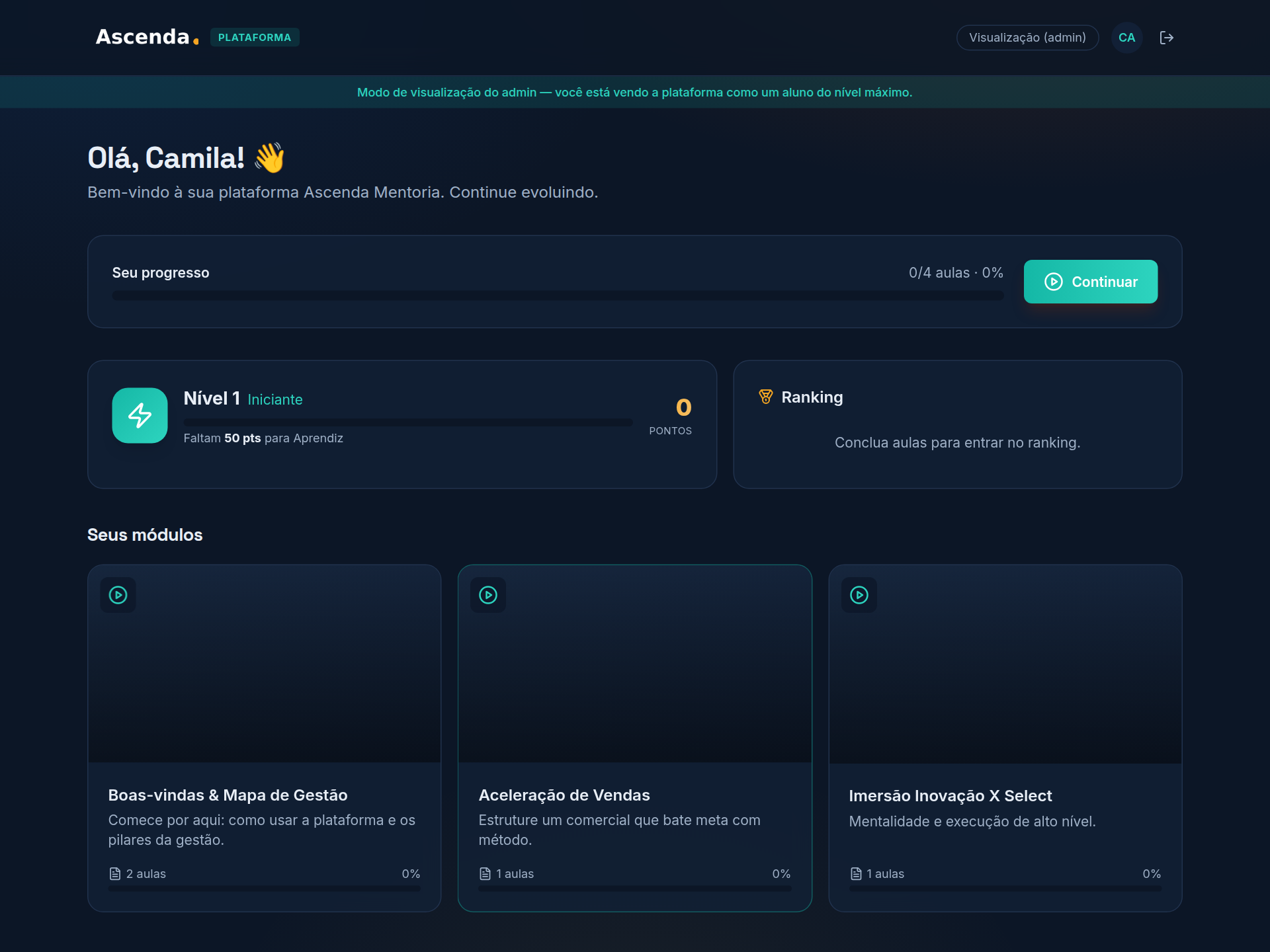Click the logout icon in header

(1167, 38)
